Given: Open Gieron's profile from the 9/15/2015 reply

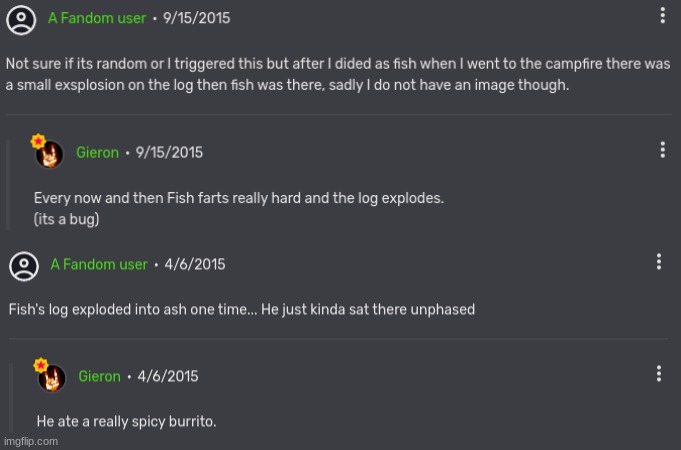Looking at the screenshot, I should click(98, 152).
